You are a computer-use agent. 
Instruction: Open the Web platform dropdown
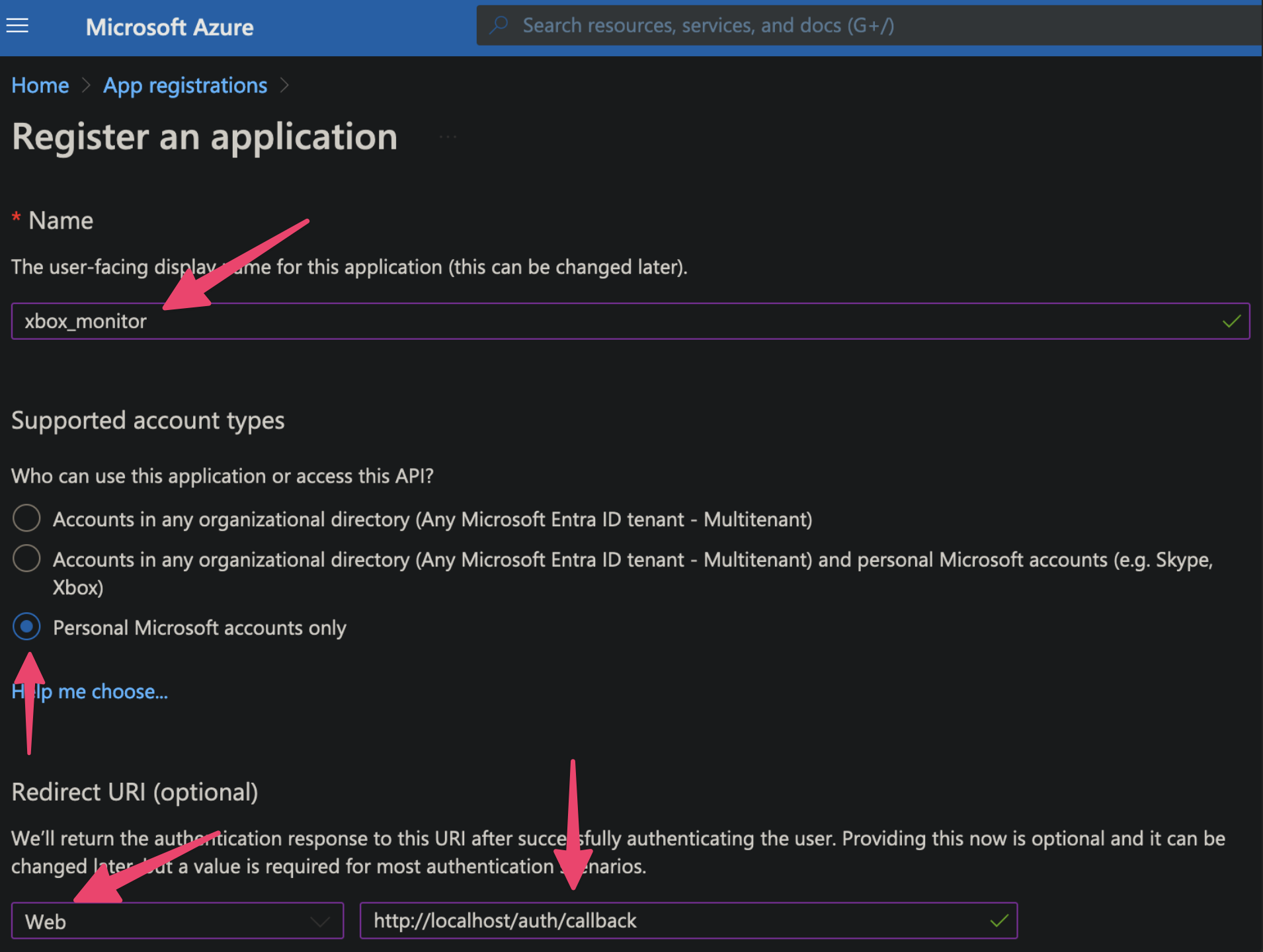coord(177,921)
